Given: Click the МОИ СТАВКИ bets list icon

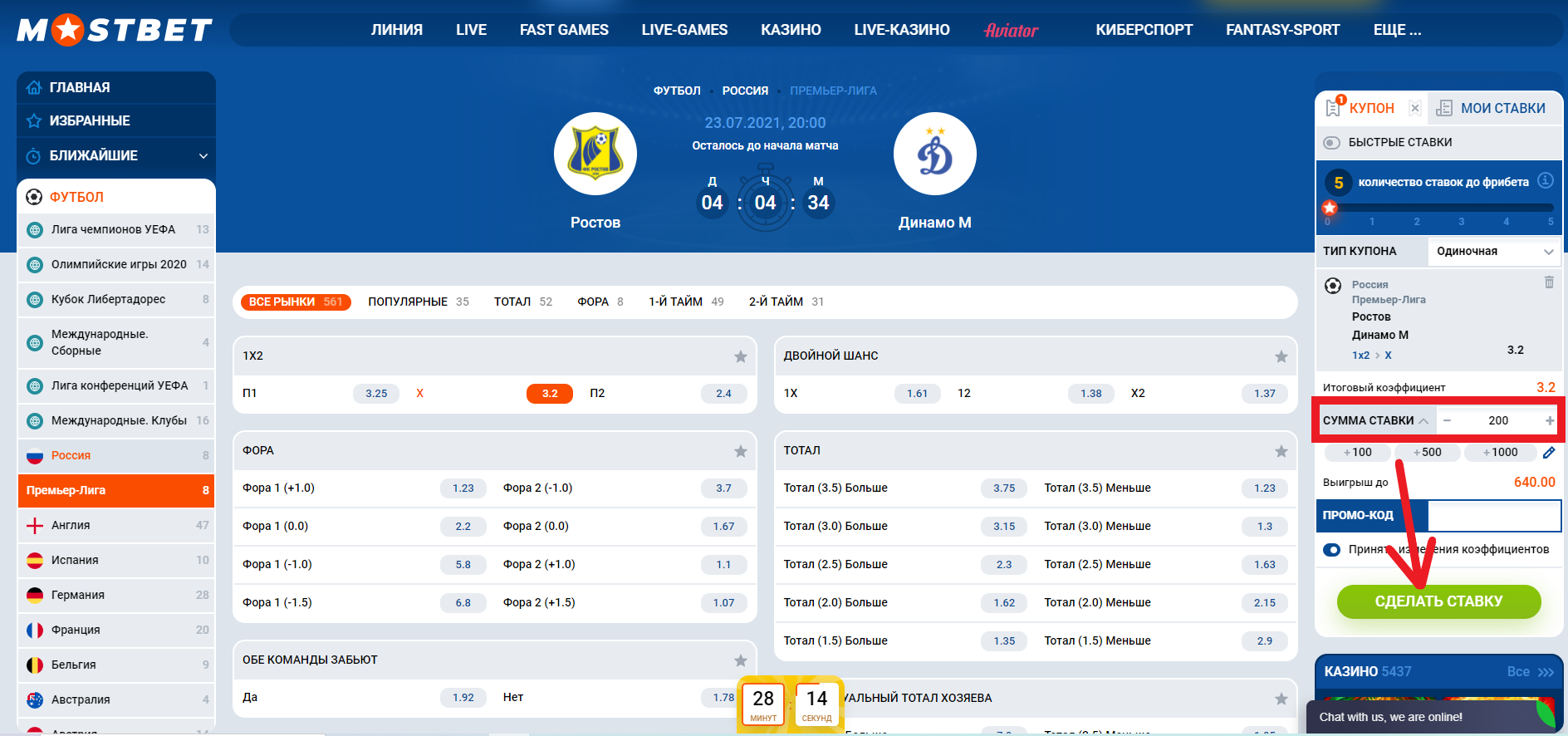Looking at the screenshot, I should [1444, 108].
